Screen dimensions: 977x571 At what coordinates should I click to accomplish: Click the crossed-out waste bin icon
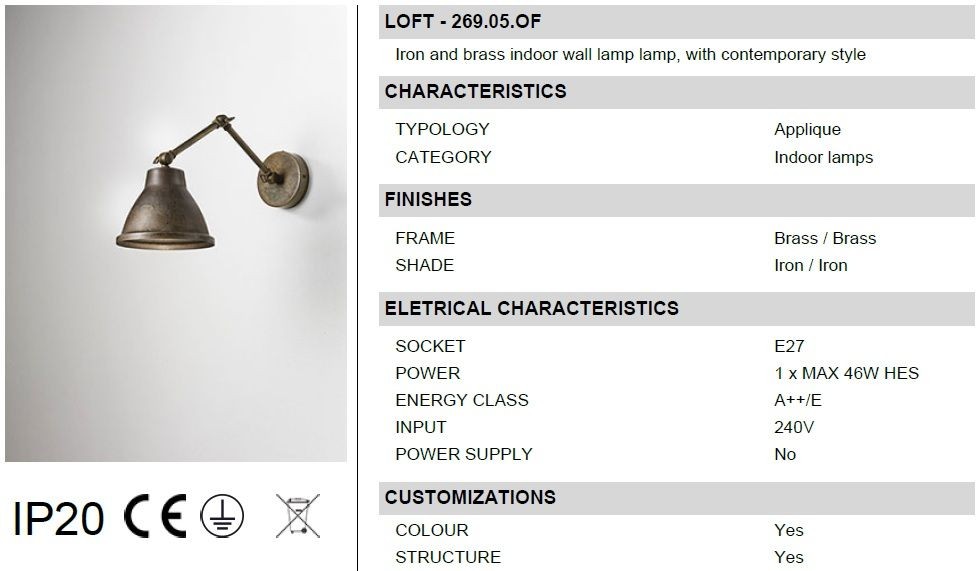tap(298, 516)
